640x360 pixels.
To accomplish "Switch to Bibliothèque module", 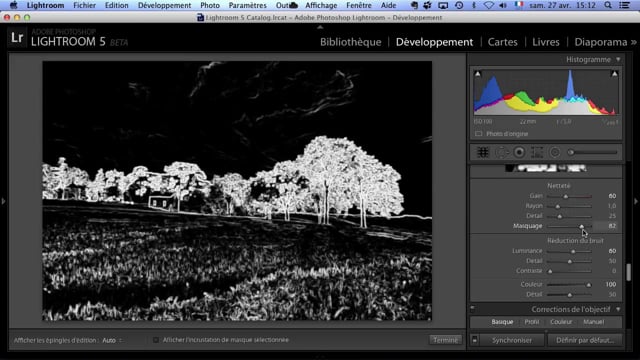I will pos(351,42).
